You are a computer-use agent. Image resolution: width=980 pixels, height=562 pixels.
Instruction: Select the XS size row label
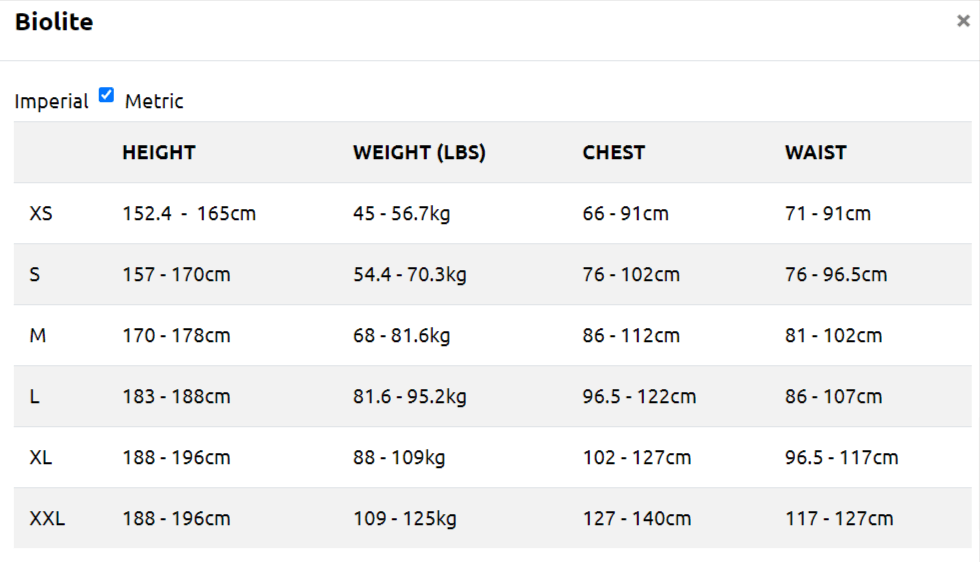pyautogui.click(x=41, y=213)
